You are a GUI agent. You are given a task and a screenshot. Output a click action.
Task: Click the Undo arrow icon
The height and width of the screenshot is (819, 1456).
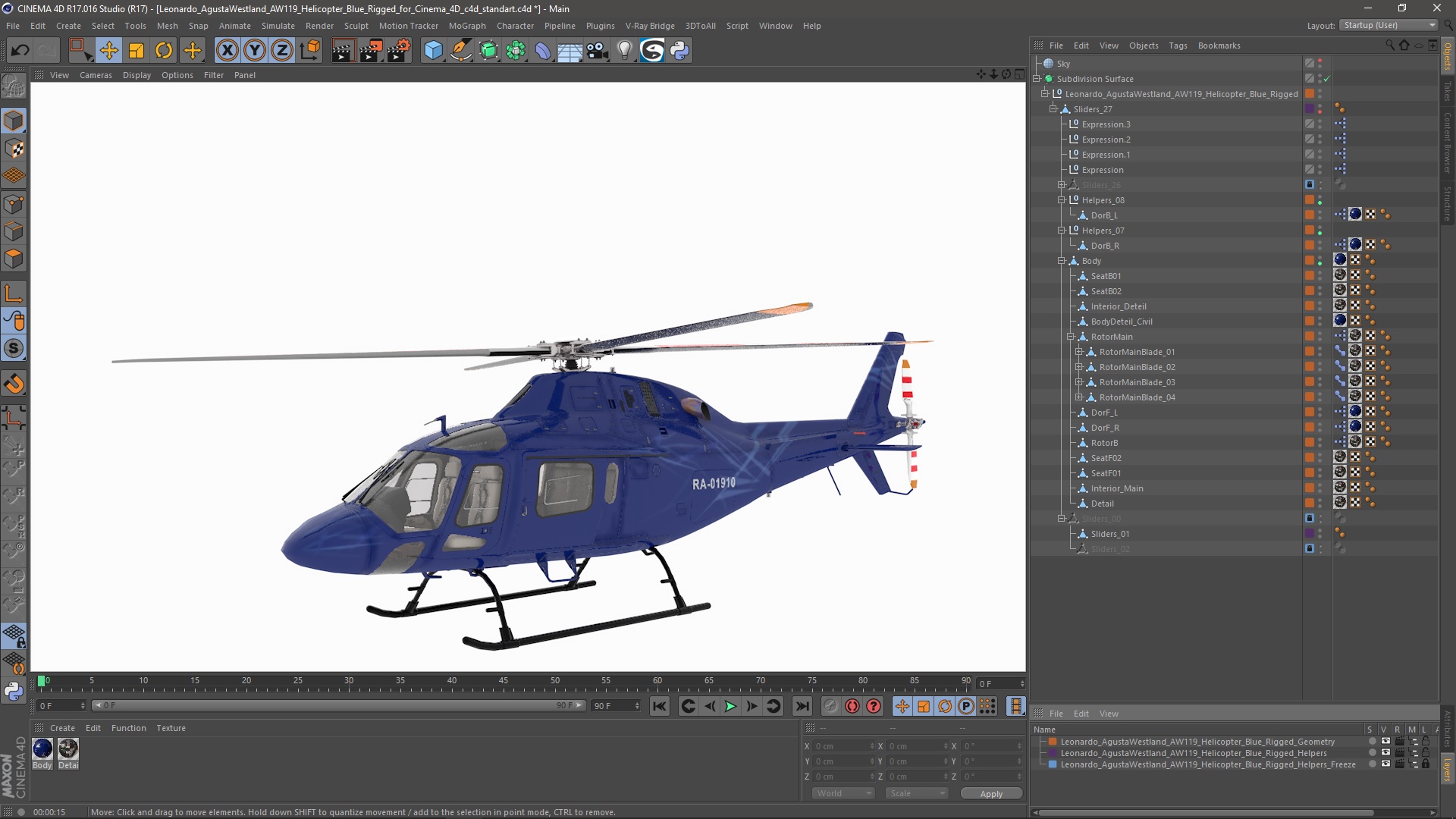(x=20, y=51)
